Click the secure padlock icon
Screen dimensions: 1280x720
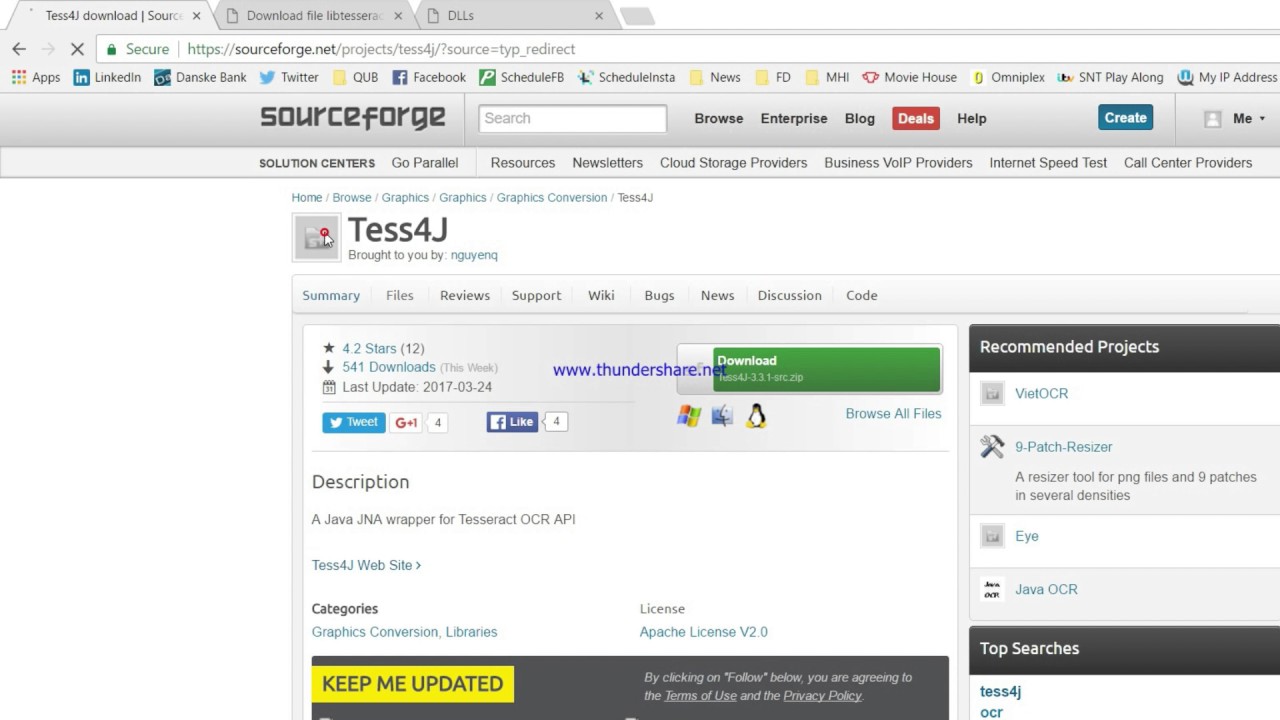click(111, 49)
